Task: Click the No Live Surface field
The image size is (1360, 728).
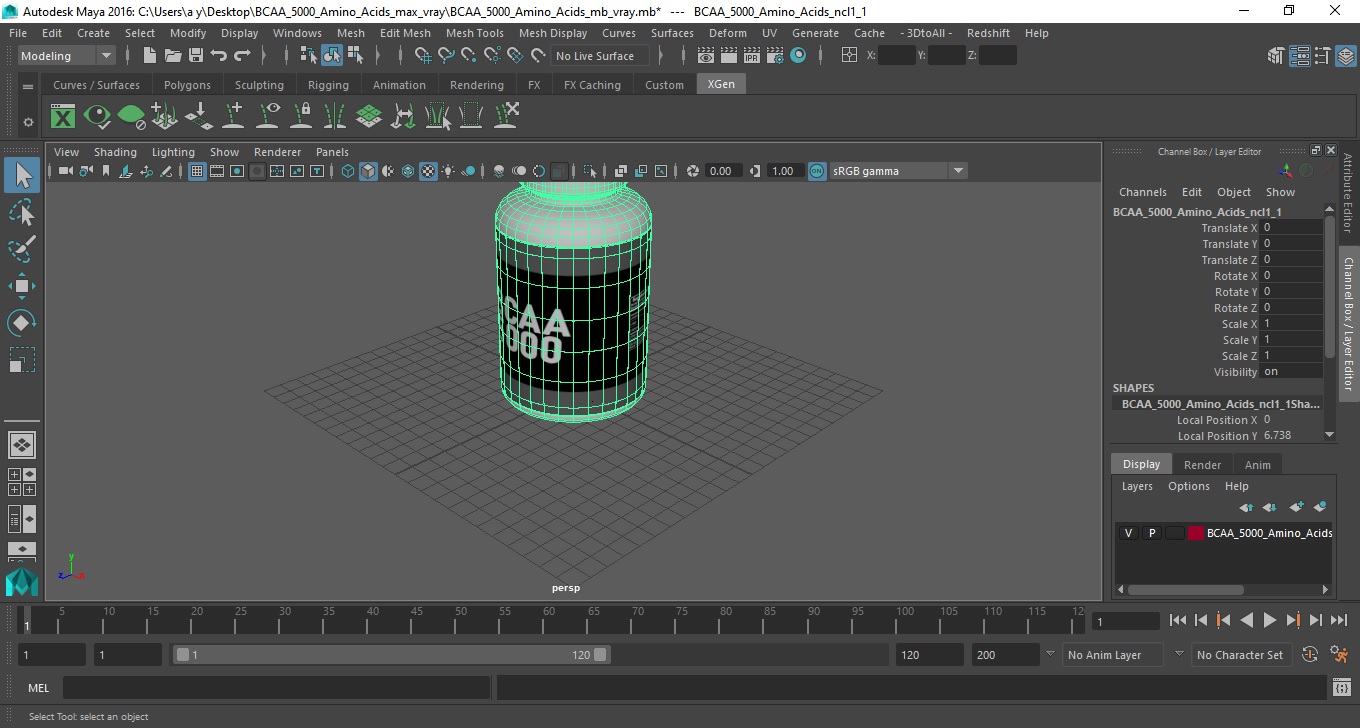Action: coord(599,56)
